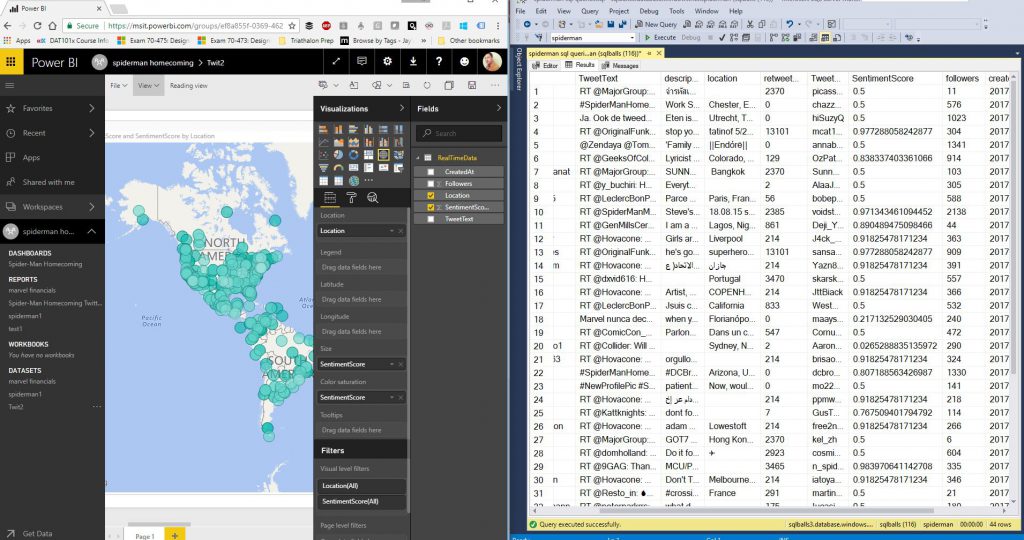Open Power BI help question mark

click(439, 61)
